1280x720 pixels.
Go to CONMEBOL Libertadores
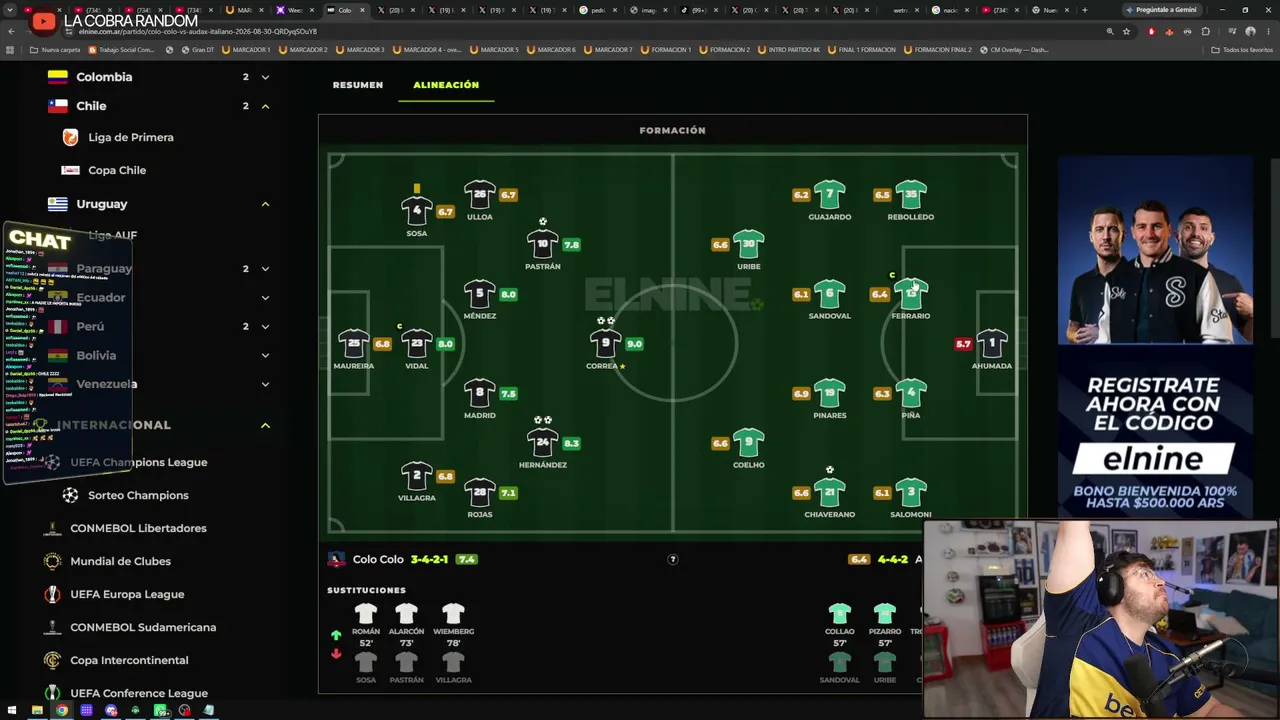point(138,528)
